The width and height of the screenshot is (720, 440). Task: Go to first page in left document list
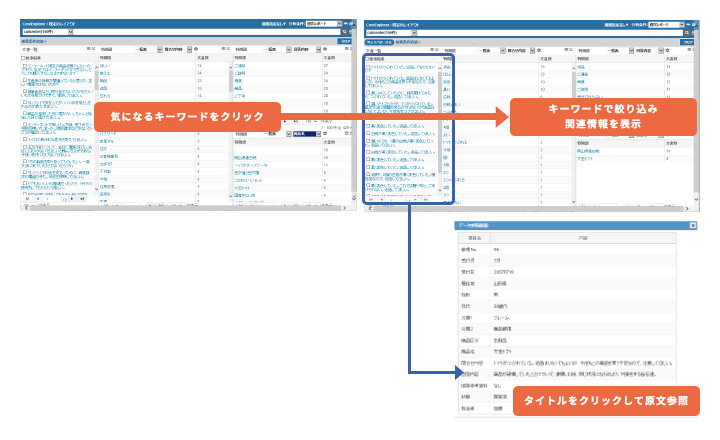tap(27, 200)
